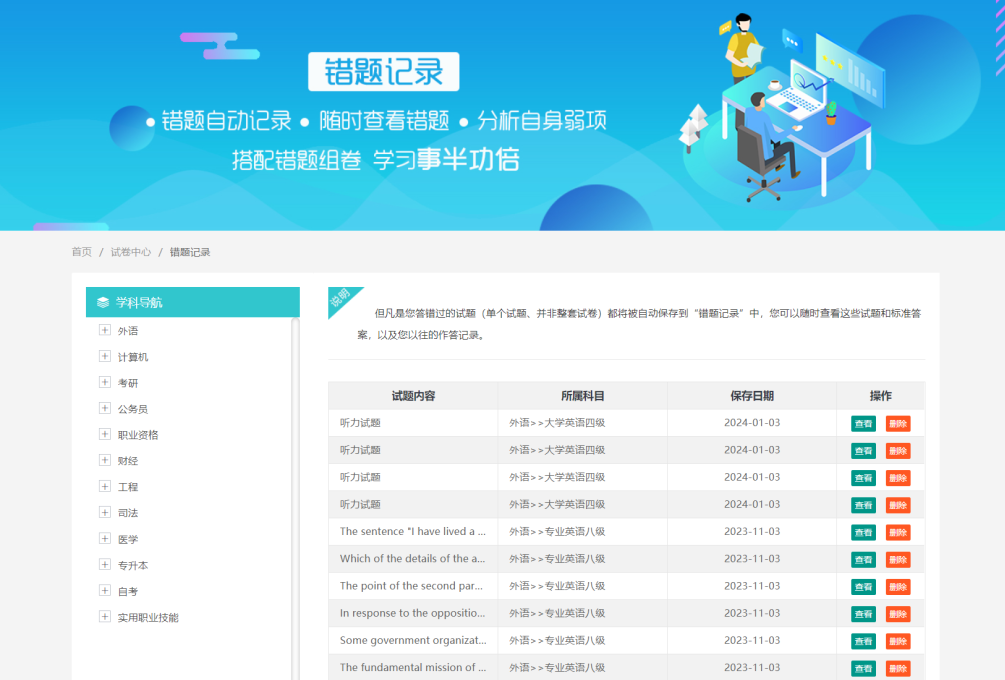Expand the 考研 category plus icon
This screenshot has height=680, width=1005.
(x=105, y=382)
